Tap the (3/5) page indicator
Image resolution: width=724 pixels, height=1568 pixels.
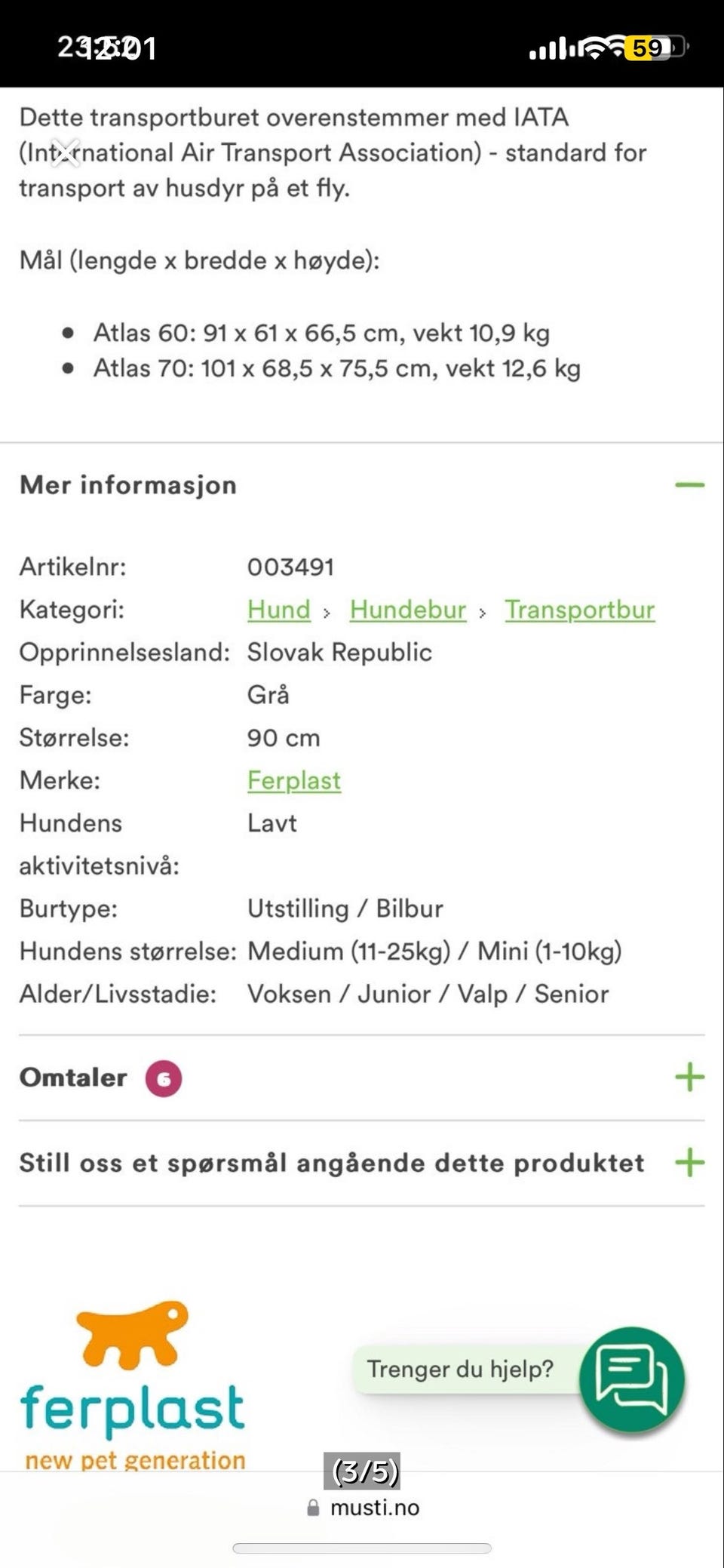point(362,1471)
